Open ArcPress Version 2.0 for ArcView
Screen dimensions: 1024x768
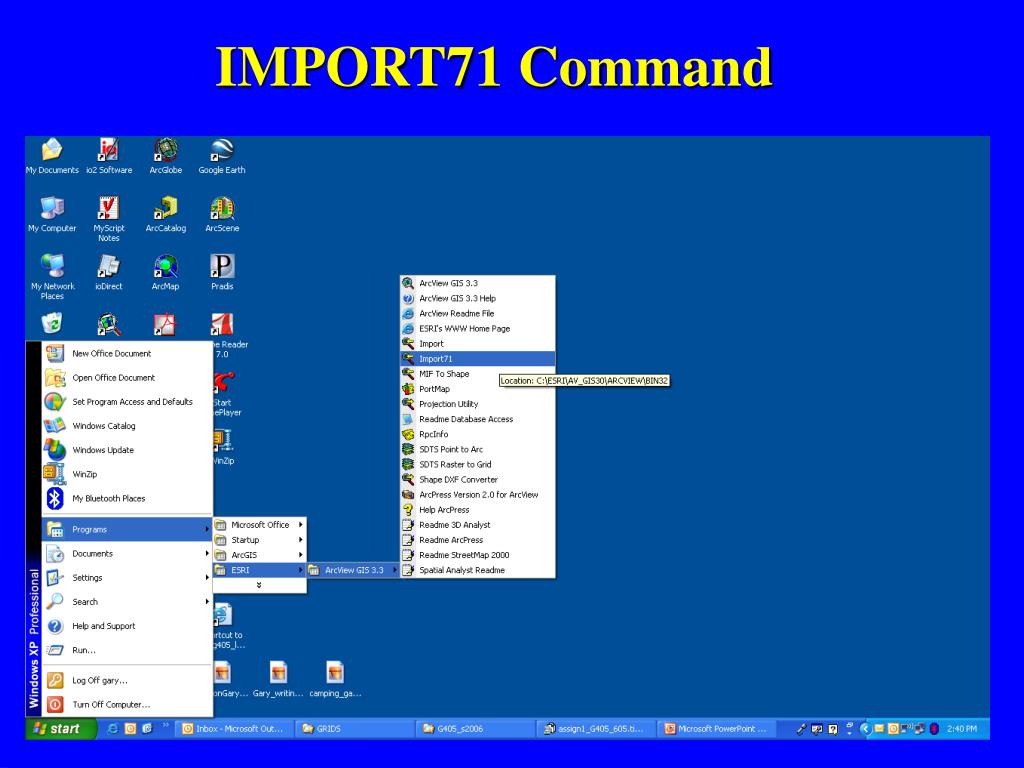478,494
